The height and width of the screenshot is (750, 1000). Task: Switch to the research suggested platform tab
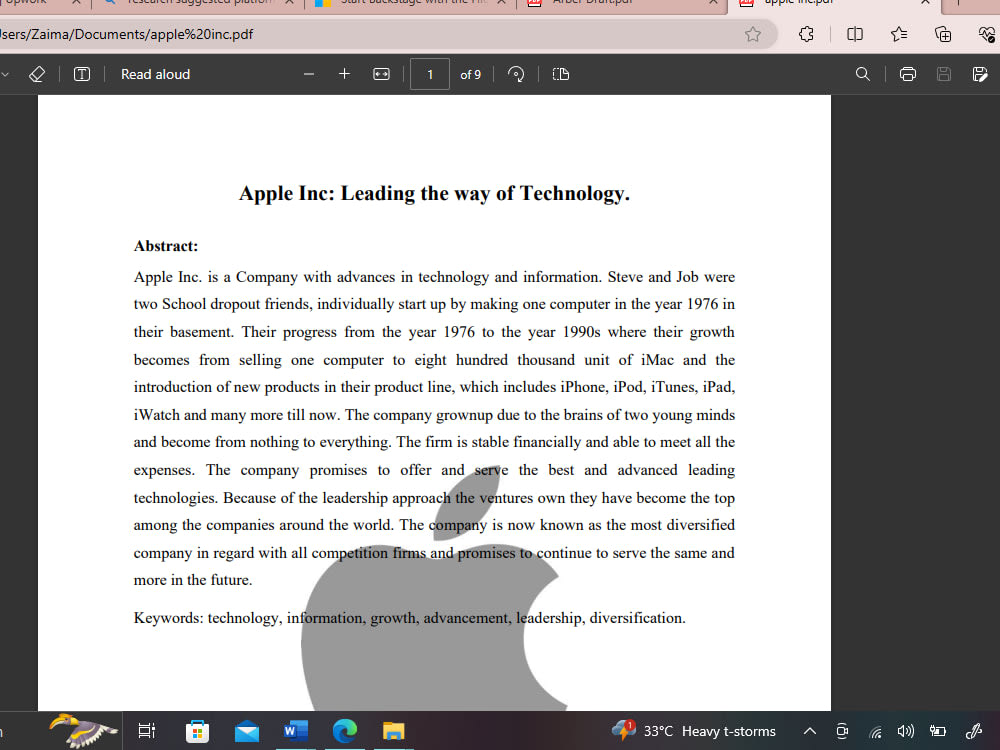(200, 3)
